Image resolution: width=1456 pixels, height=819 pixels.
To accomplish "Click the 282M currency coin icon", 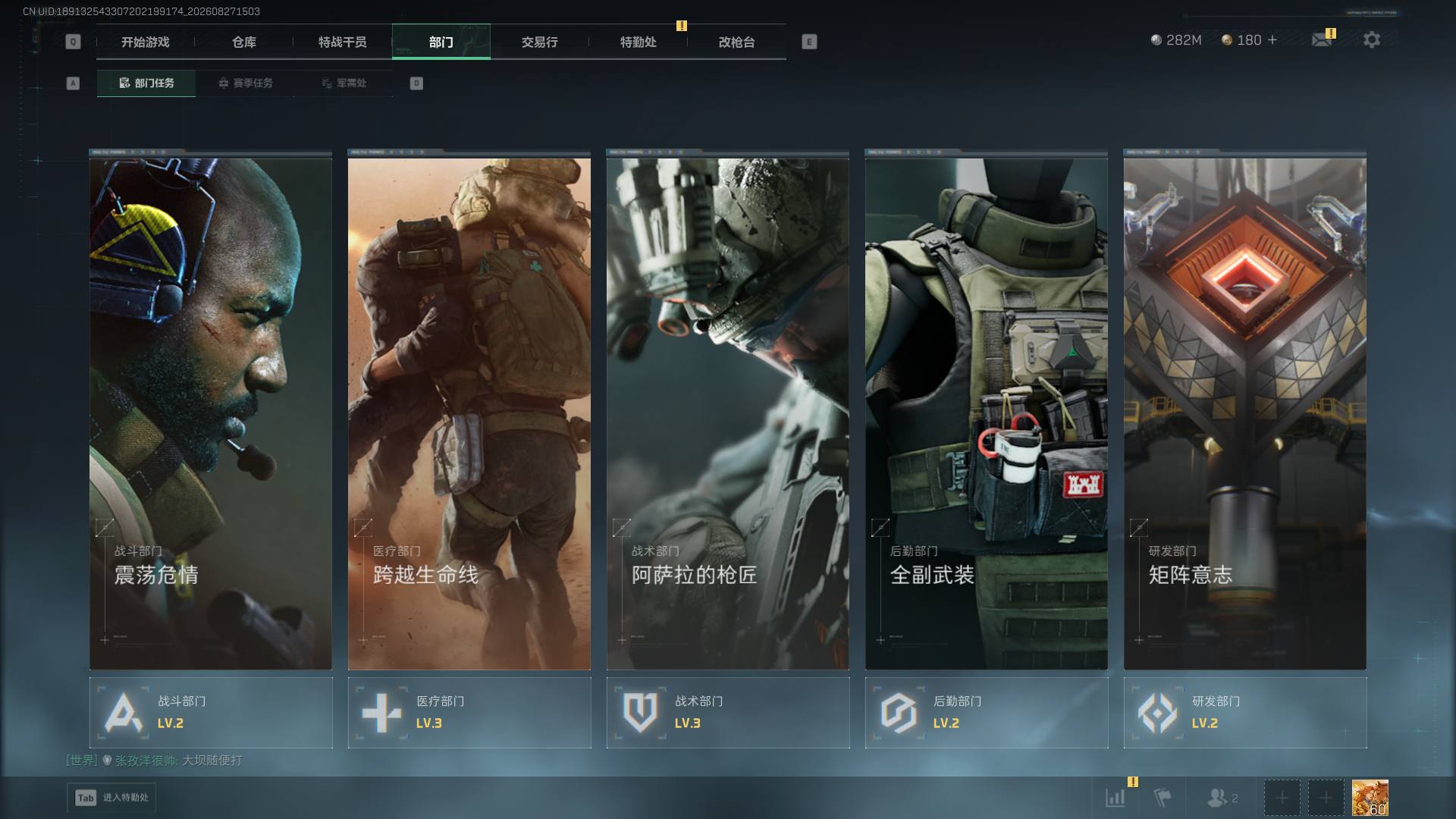I will coord(1156,40).
